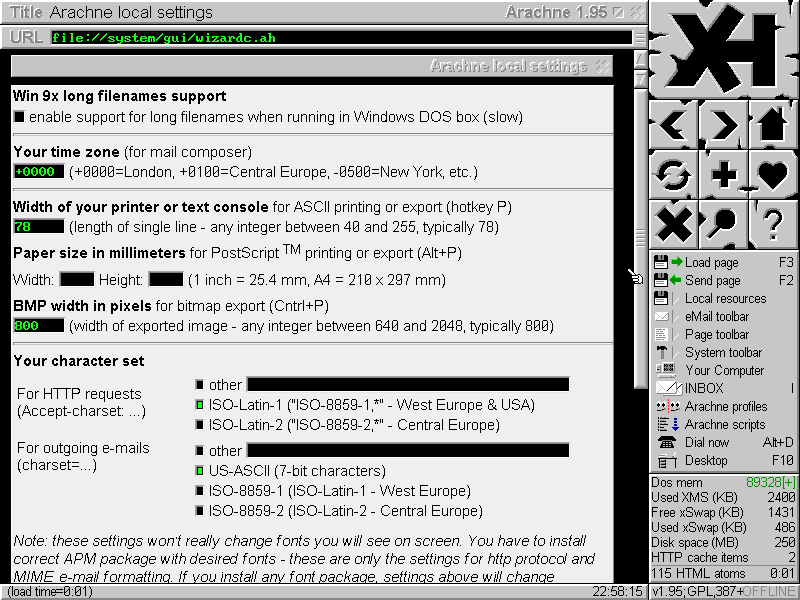Open help with the question mark icon

tap(774, 224)
